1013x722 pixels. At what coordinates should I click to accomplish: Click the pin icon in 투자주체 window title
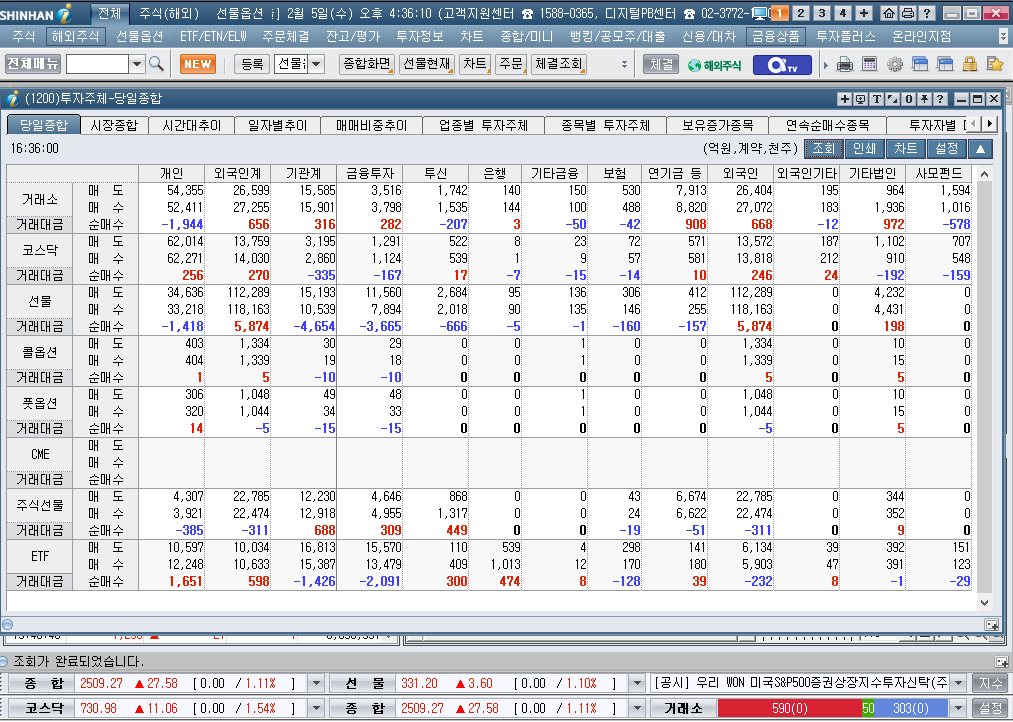924,99
